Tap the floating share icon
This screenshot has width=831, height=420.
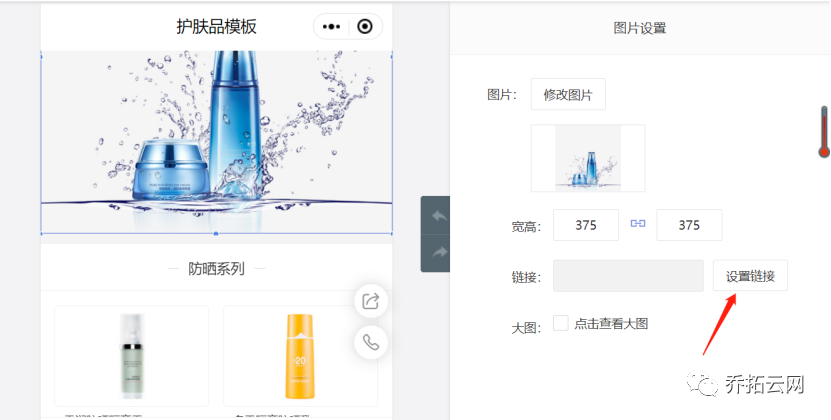pos(370,301)
